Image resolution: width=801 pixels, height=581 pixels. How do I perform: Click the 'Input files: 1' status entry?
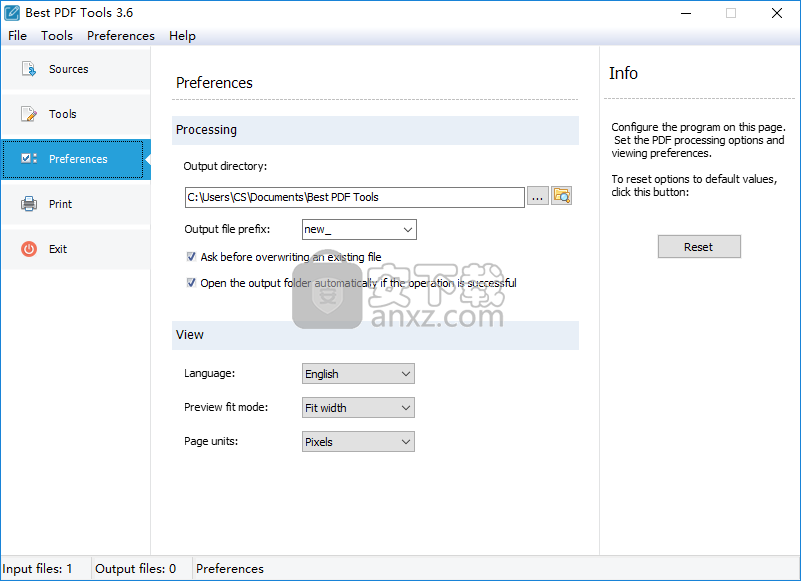click(37, 569)
